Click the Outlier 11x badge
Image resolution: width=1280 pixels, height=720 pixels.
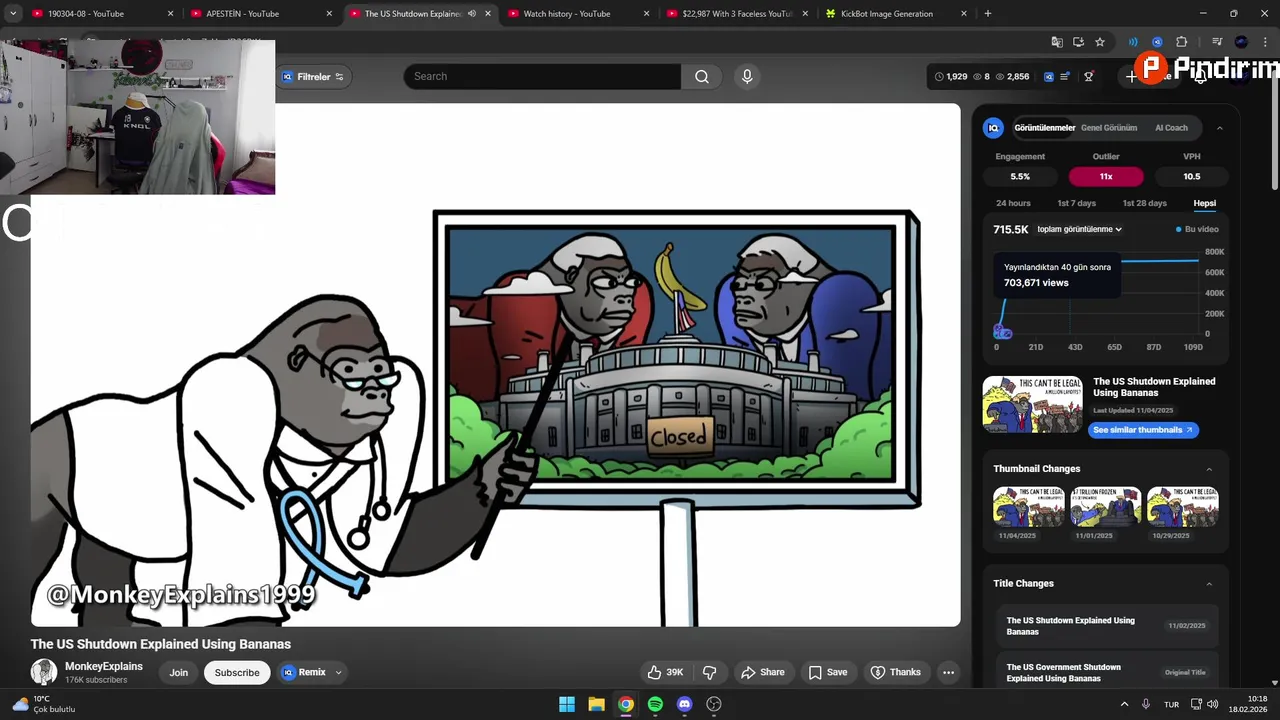[1106, 176]
